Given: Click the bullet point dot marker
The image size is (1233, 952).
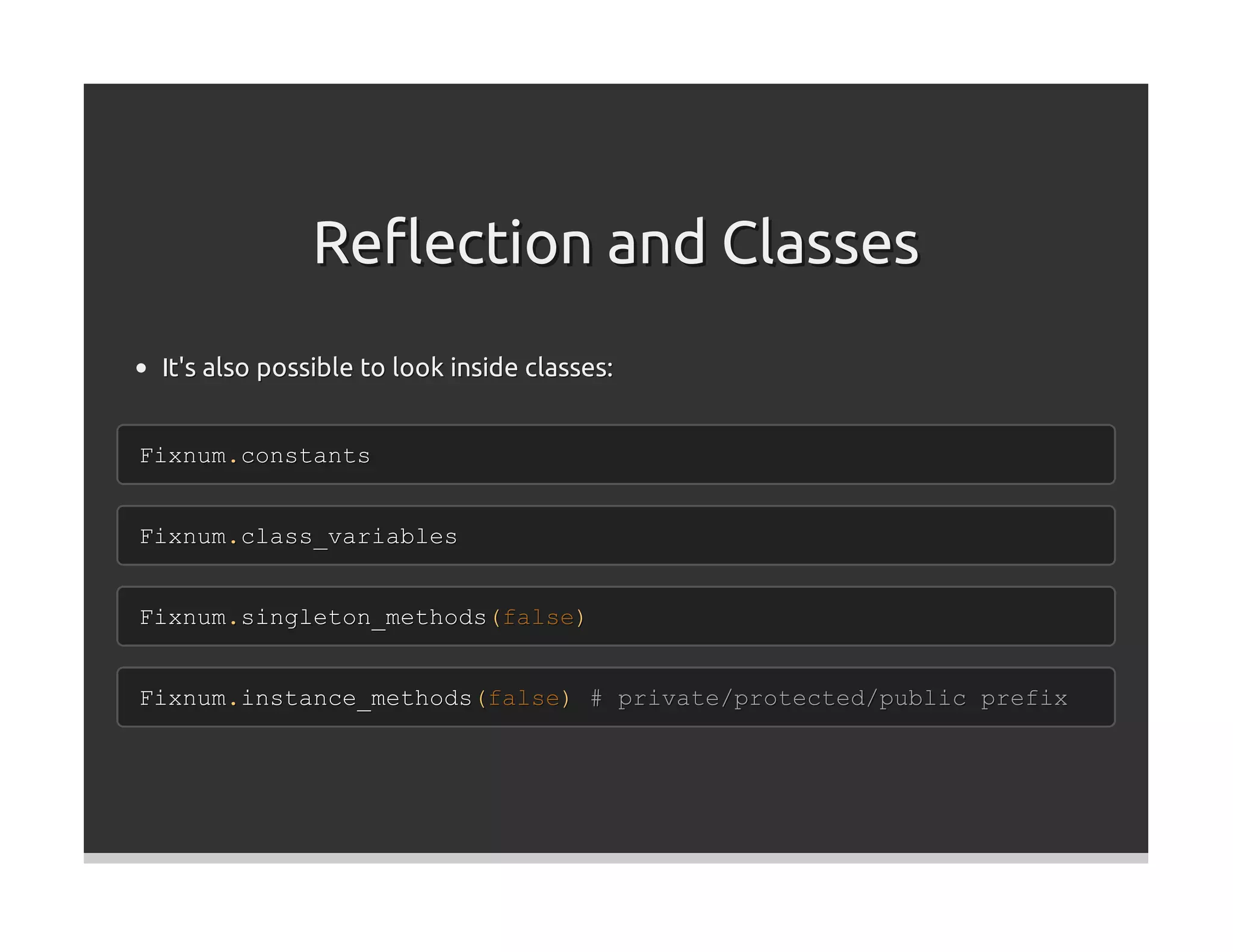Looking at the screenshot, I should [141, 368].
